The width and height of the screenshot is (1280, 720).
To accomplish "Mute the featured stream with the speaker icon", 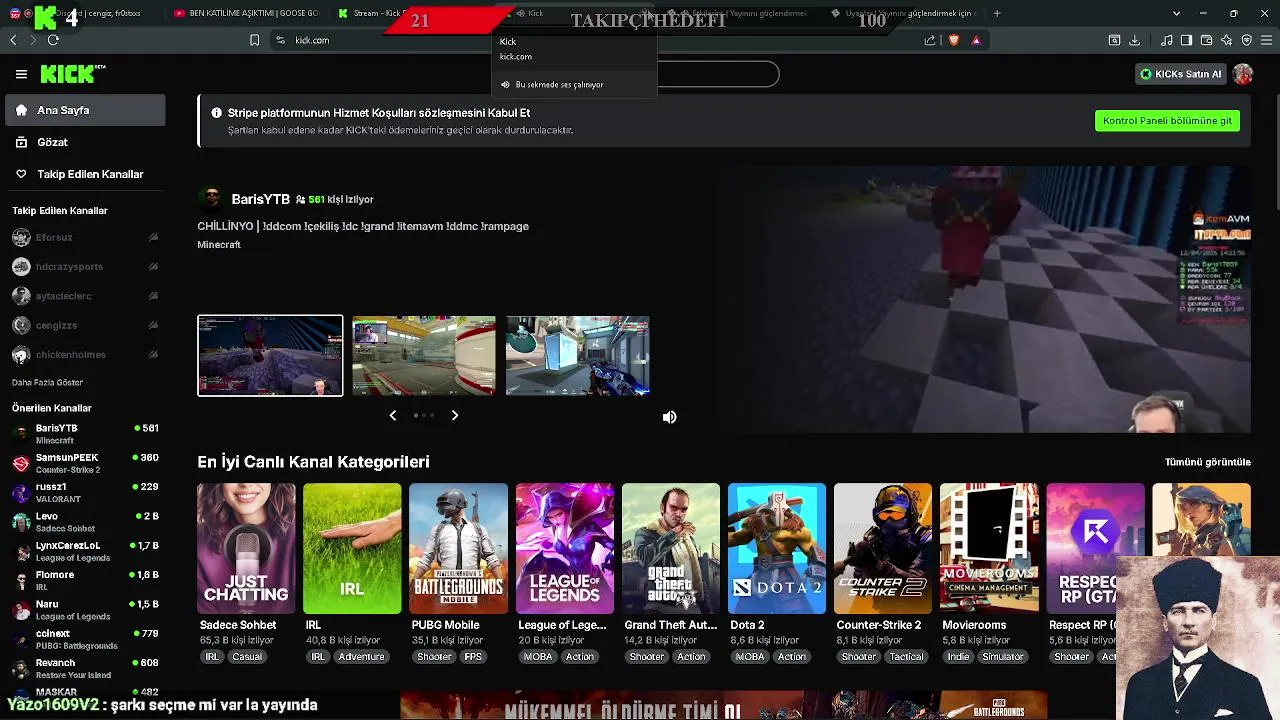I will click(x=670, y=417).
